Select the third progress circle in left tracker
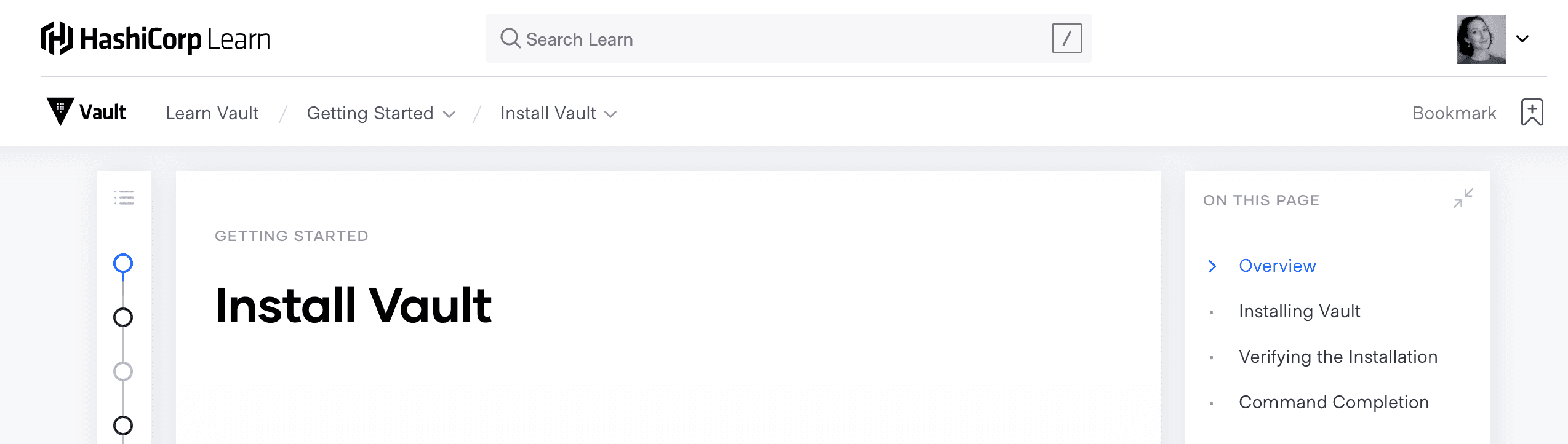The image size is (1568, 444). (123, 370)
